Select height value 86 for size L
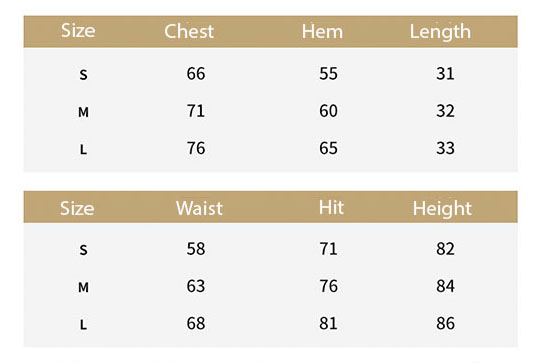 point(445,323)
